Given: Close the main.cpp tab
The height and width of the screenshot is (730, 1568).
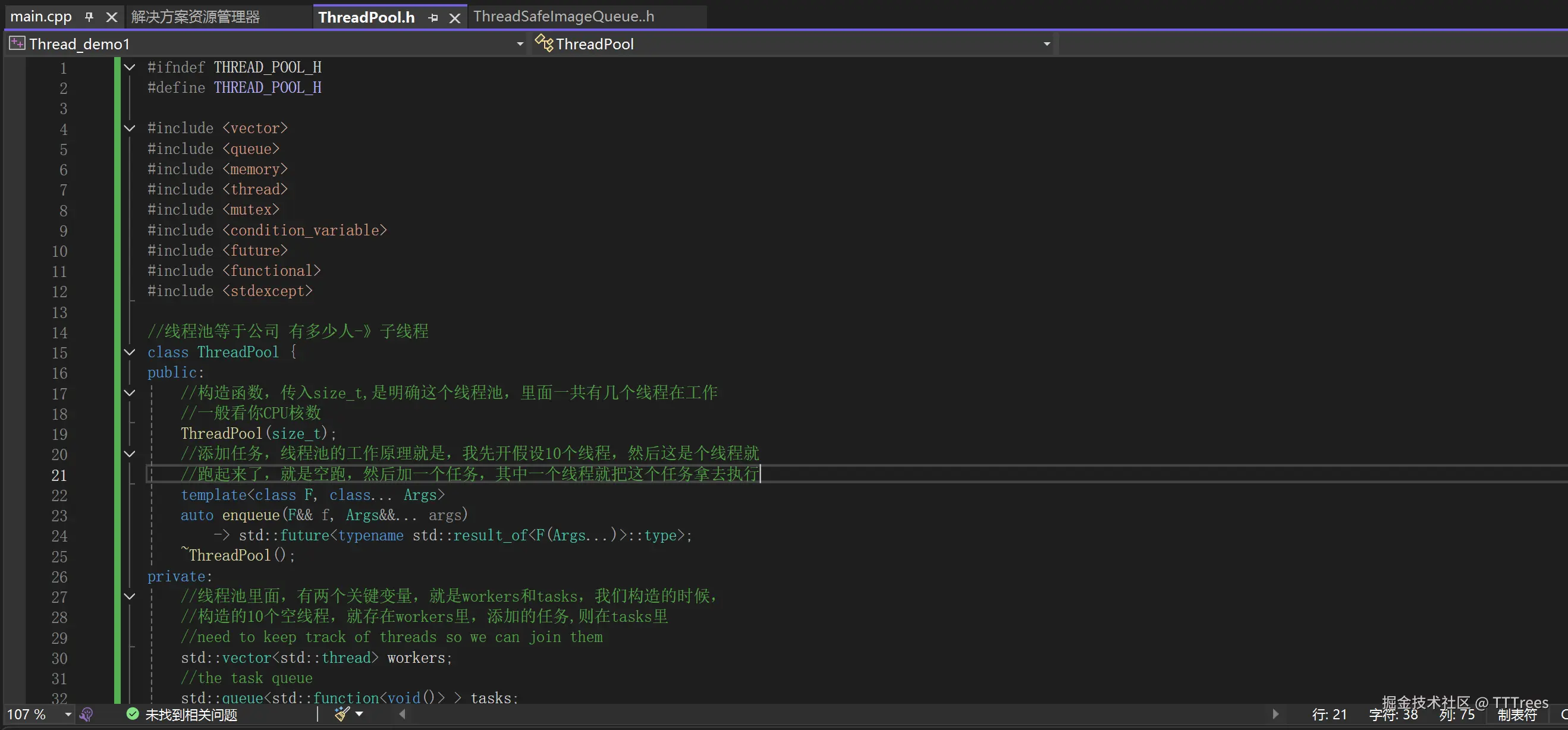Looking at the screenshot, I should (111, 18).
